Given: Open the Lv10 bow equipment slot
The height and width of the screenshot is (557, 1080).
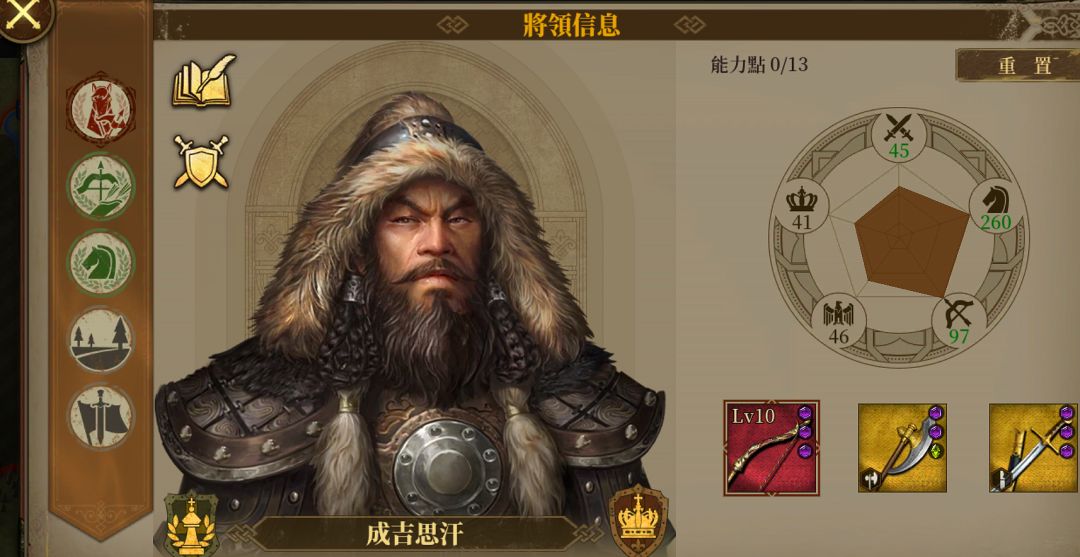Looking at the screenshot, I should pyautogui.click(x=771, y=448).
